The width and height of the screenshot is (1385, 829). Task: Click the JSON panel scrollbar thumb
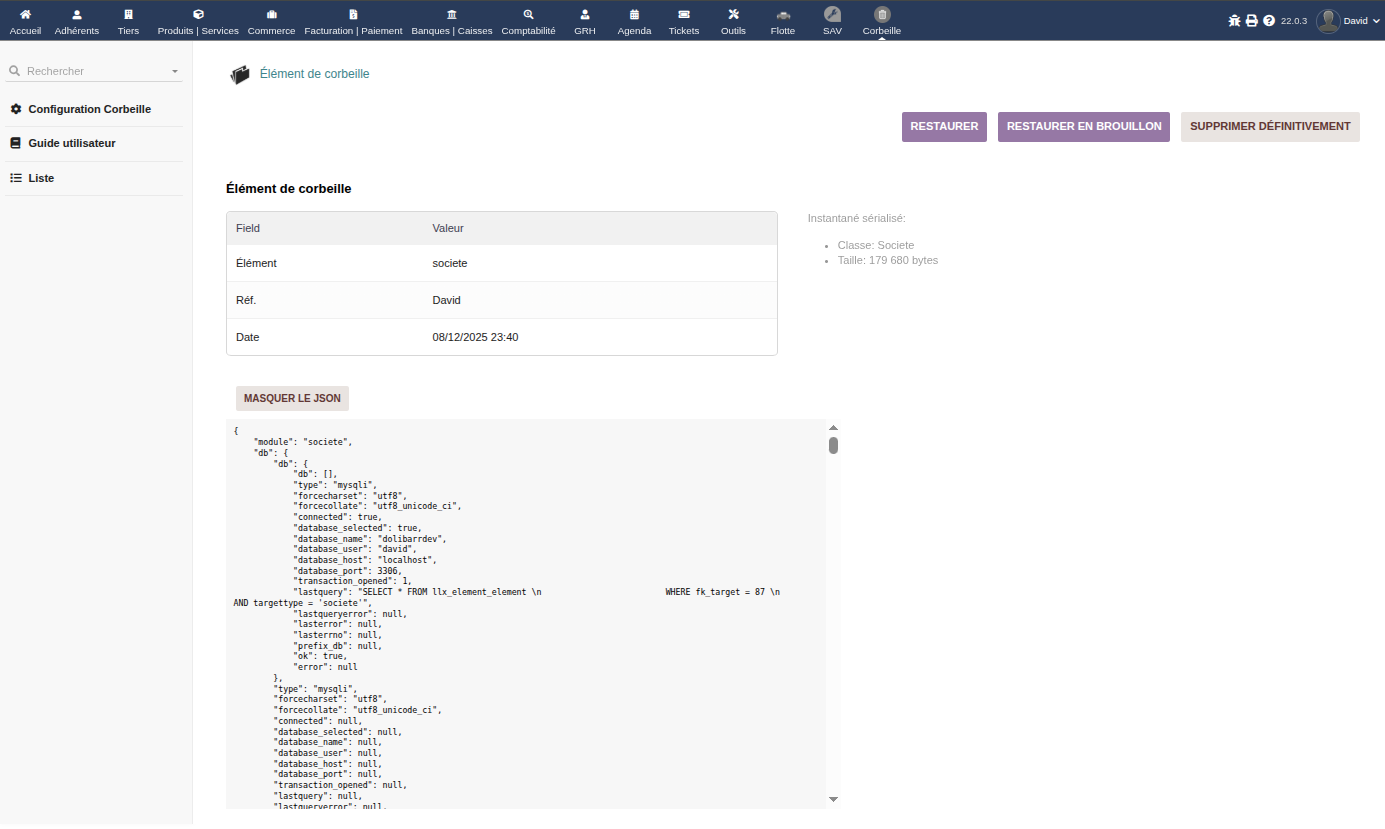click(x=833, y=446)
